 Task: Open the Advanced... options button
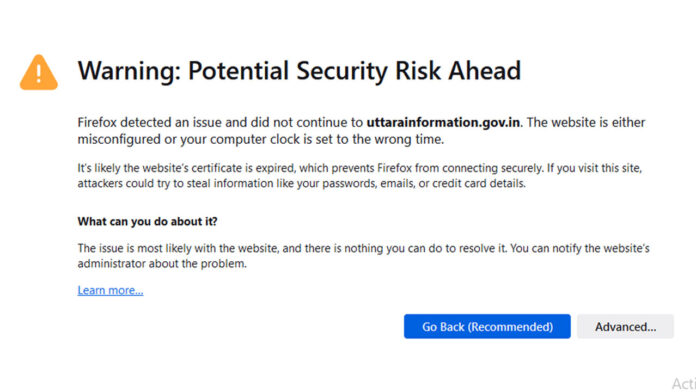click(625, 326)
